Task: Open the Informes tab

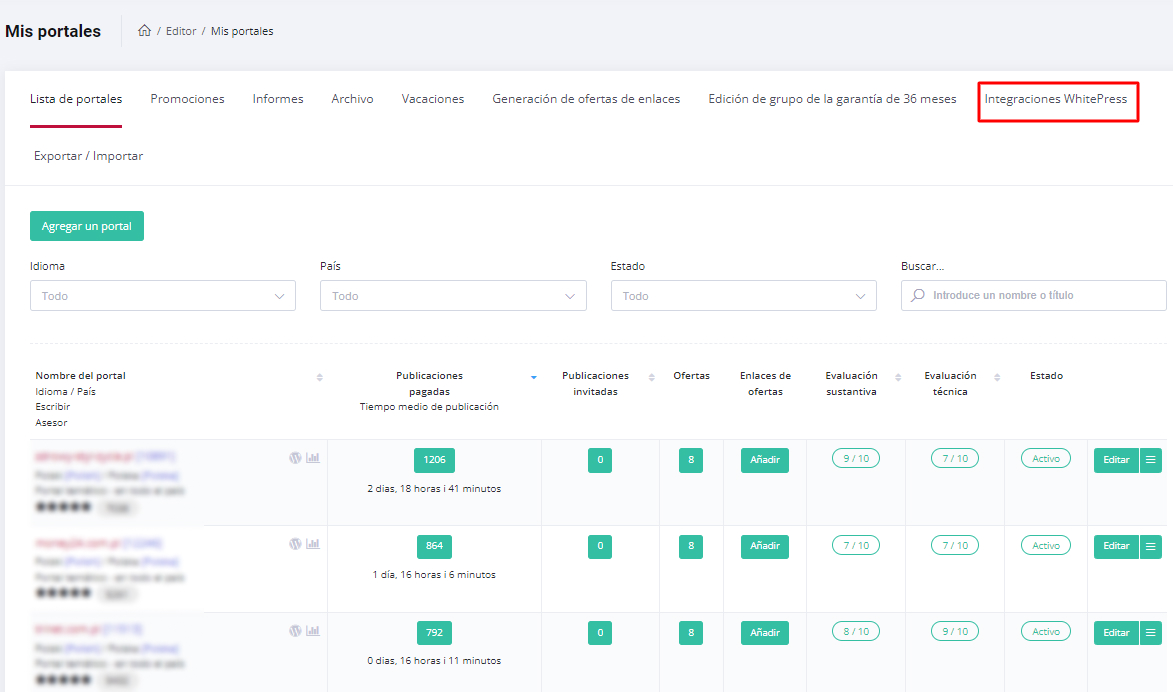Action: click(278, 99)
